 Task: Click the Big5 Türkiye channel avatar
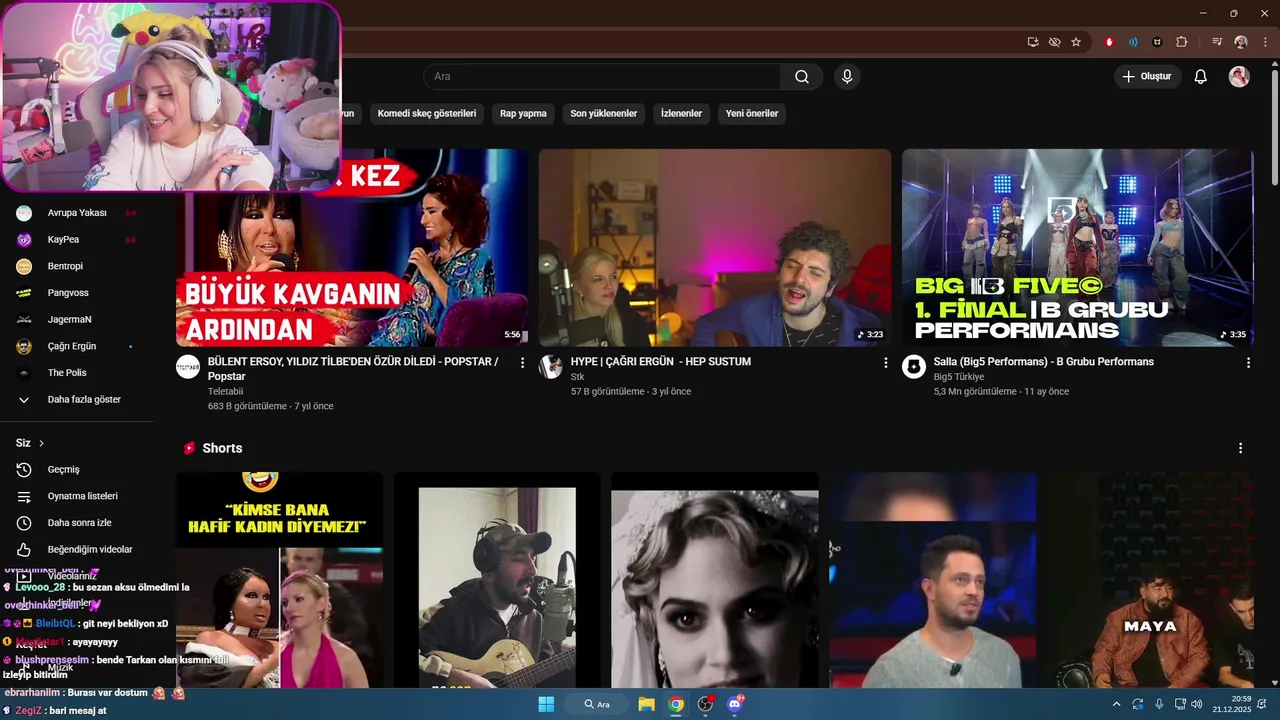[914, 367]
